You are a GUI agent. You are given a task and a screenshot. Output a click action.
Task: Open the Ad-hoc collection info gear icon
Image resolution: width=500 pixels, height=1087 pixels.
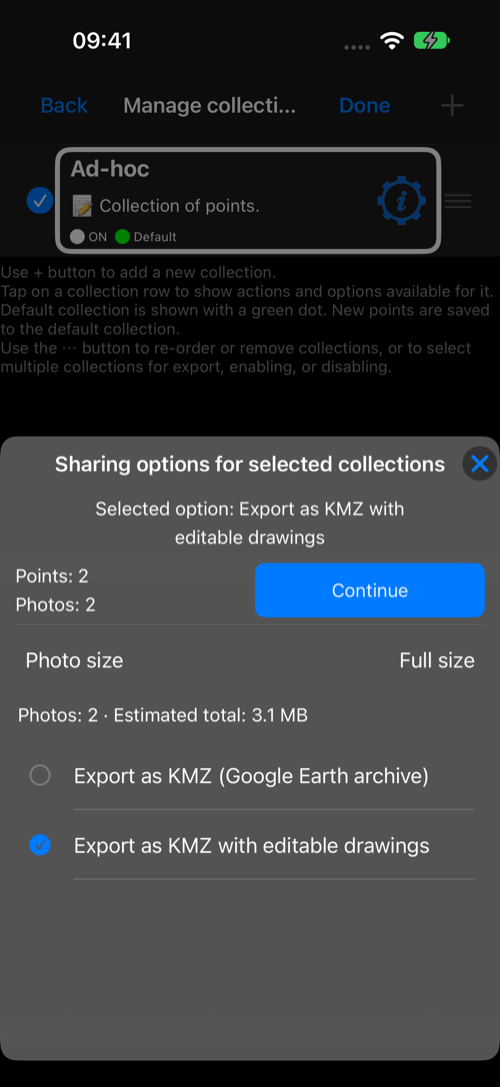(x=402, y=202)
